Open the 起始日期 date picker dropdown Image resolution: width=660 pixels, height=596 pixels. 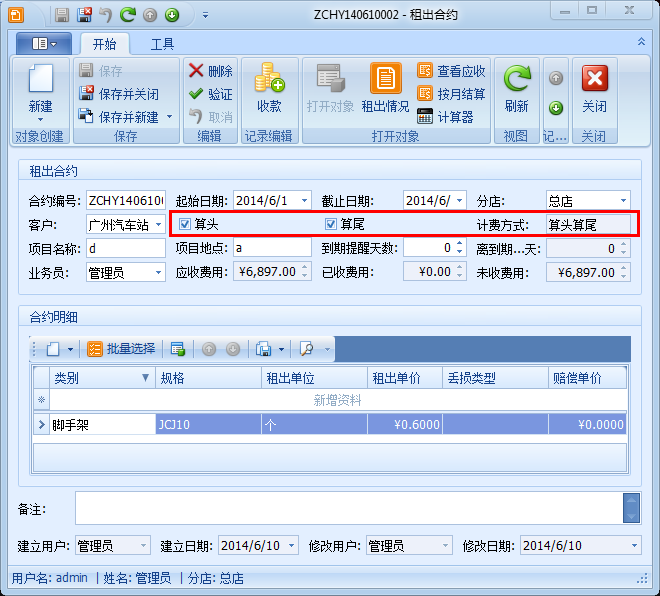(x=304, y=201)
